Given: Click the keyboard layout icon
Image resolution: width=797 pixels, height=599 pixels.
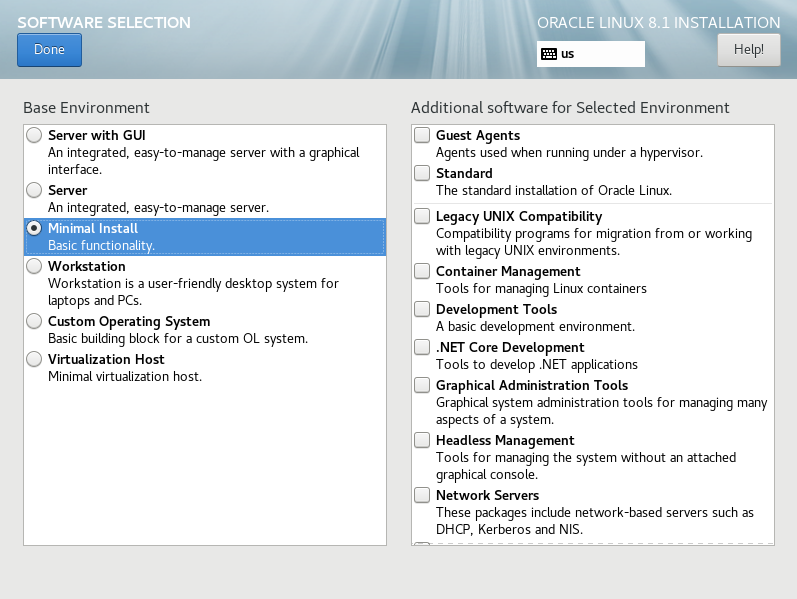Looking at the screenshot, I should pos(549,54).
